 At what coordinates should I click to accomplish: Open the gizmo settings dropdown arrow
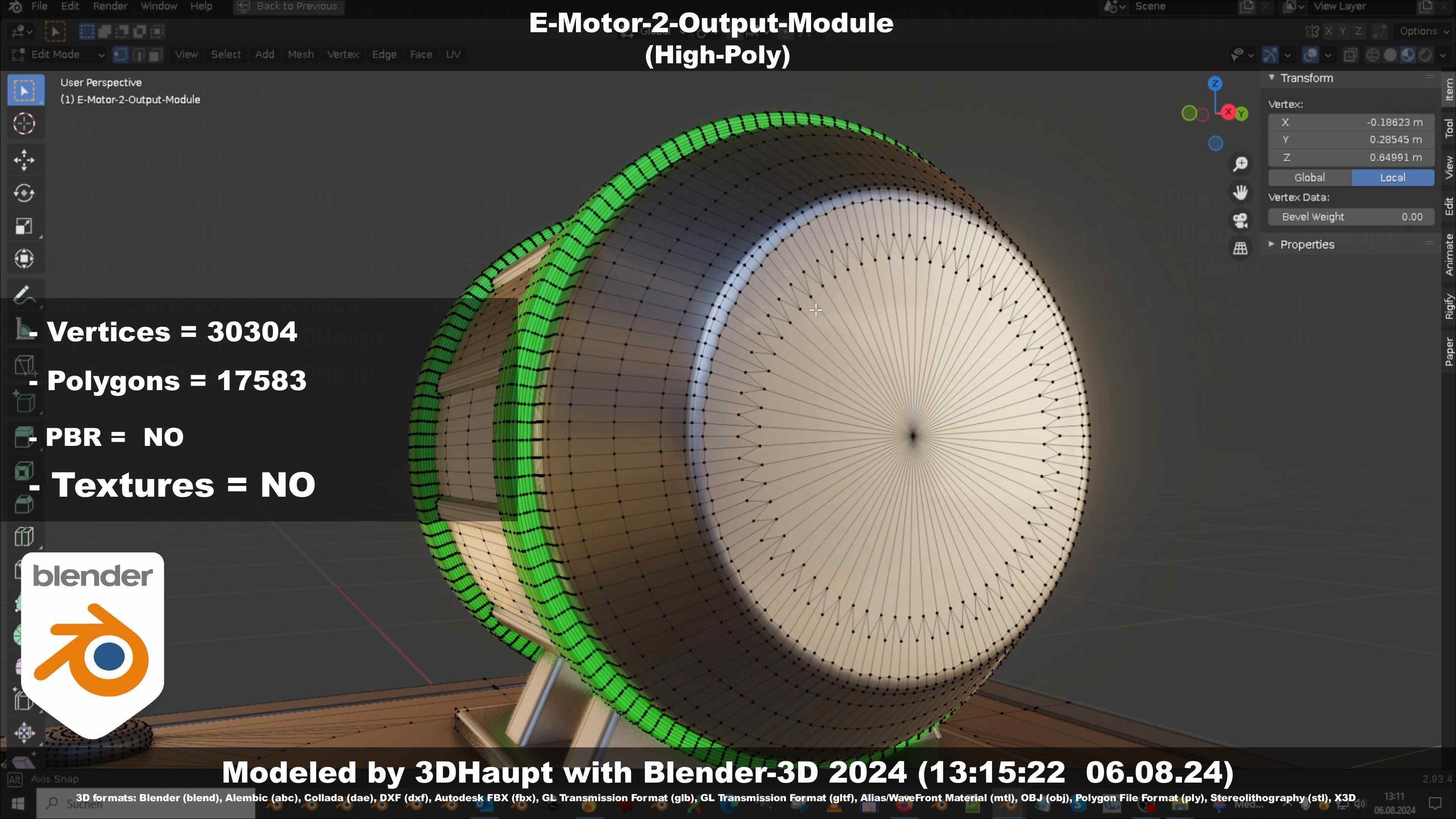1288,55
